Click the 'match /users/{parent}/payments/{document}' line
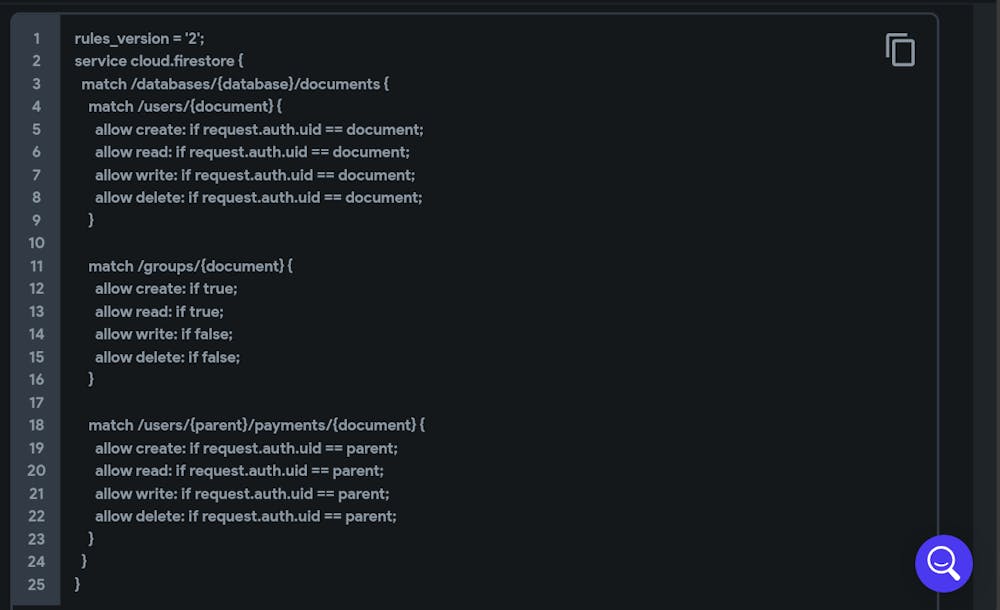 pos(256,425)
